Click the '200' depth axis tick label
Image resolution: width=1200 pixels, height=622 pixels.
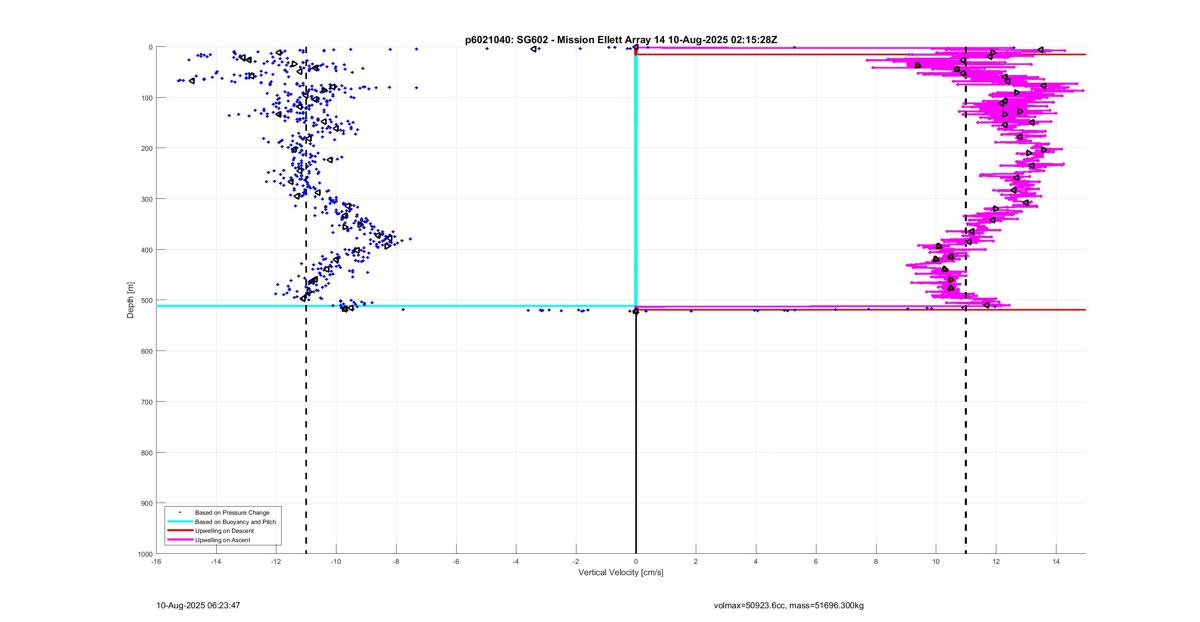(146, 148)
